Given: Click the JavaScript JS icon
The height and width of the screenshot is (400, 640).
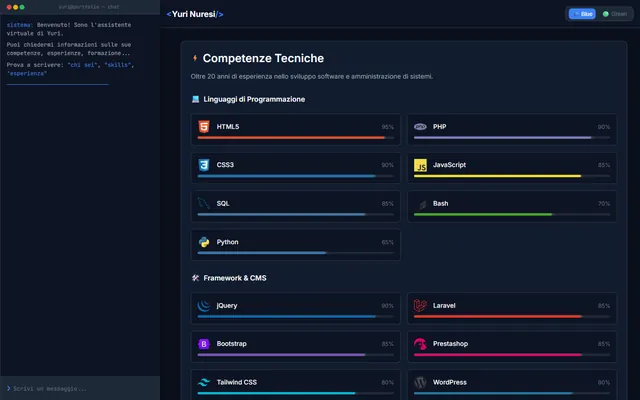Looking at the screenshot, I should pyautogui.click(x=420, y=165).
